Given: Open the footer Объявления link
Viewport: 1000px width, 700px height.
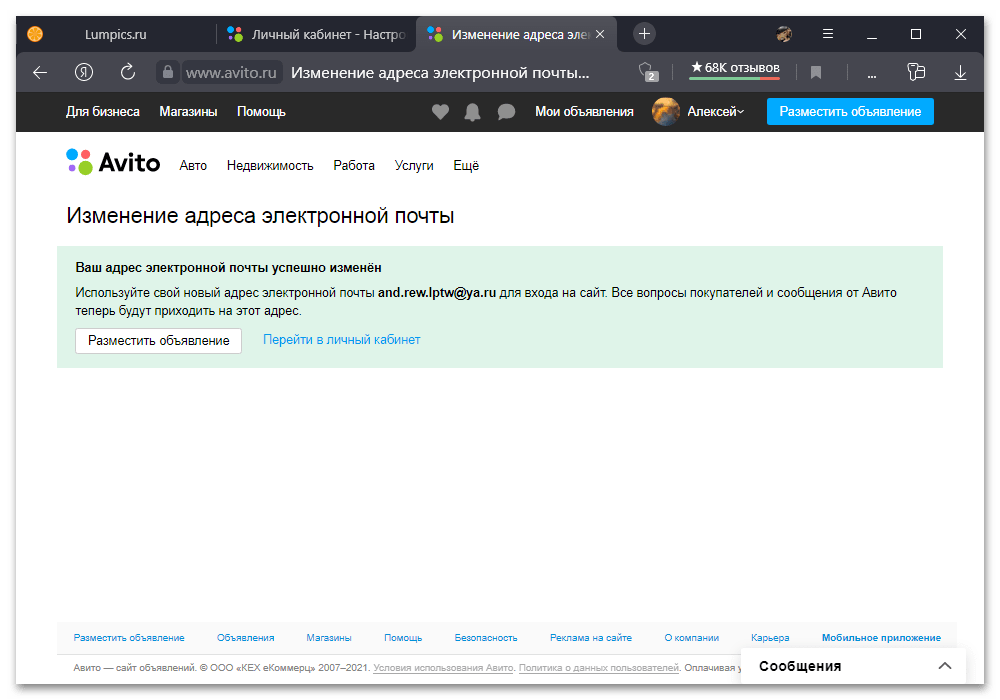Looking at the screenshot, I should click(x=246, y=638).
